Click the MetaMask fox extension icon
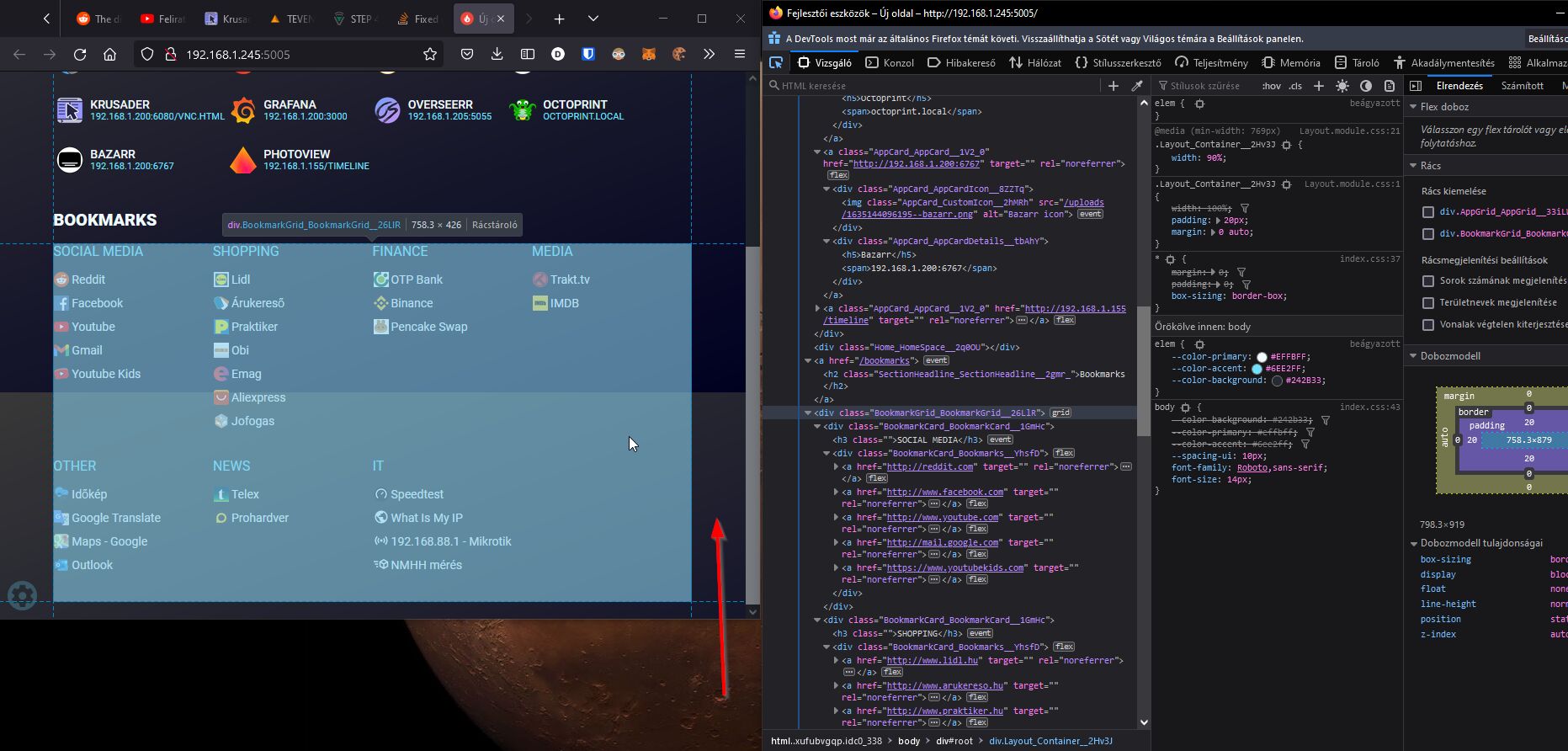Image resolution: width=1568 pixels, height=751 pixels. pyautogui.click(x=649, y=54)
